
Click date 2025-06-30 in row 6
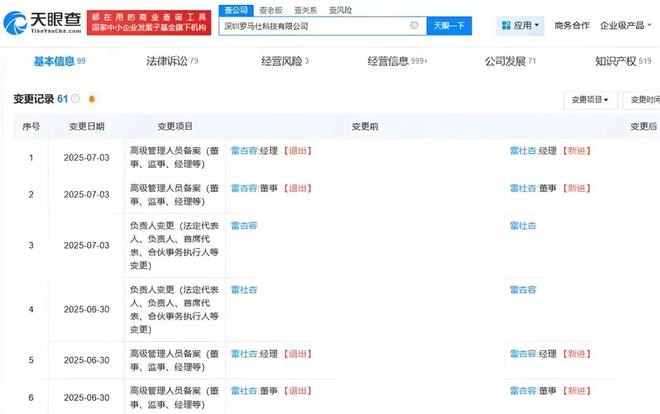point(87,398)
